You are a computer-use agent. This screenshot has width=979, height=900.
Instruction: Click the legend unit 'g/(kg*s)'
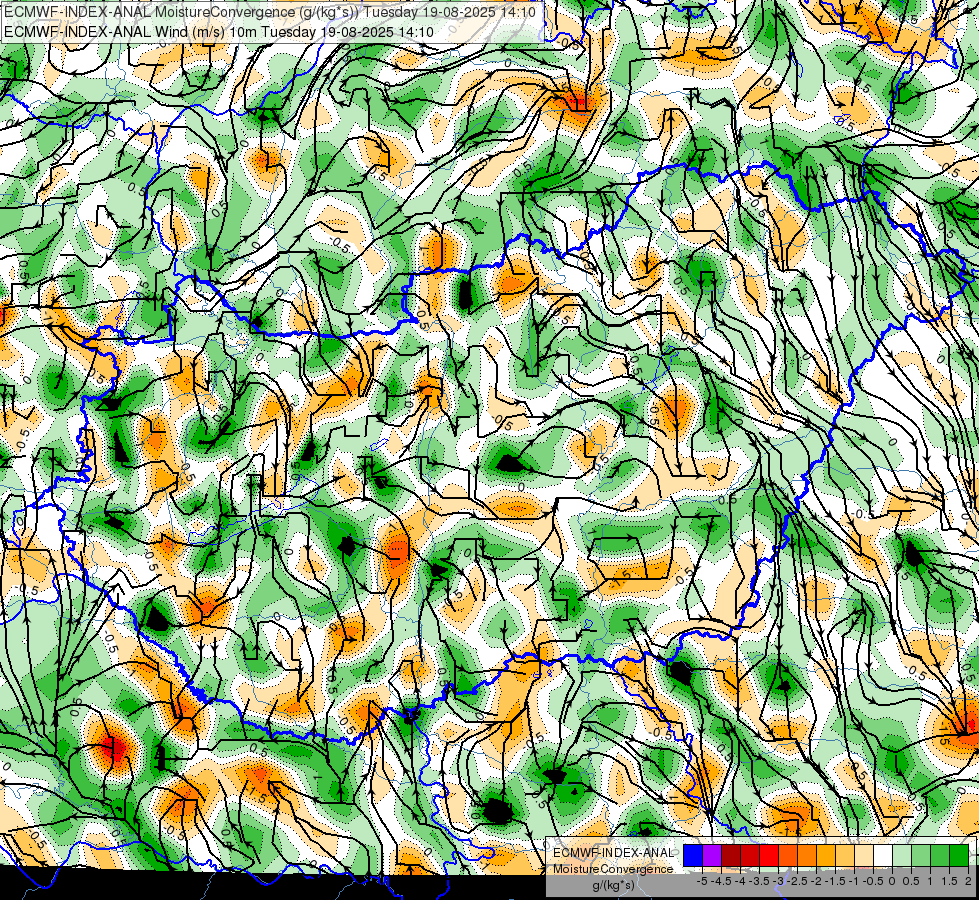click(x=614, y=886)
